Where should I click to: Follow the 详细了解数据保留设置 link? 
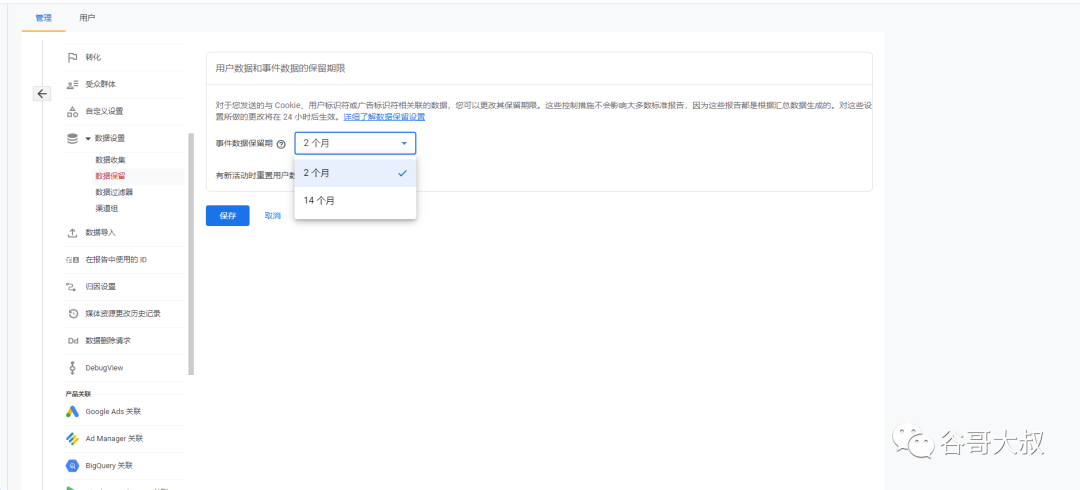[x=384, y=116]
